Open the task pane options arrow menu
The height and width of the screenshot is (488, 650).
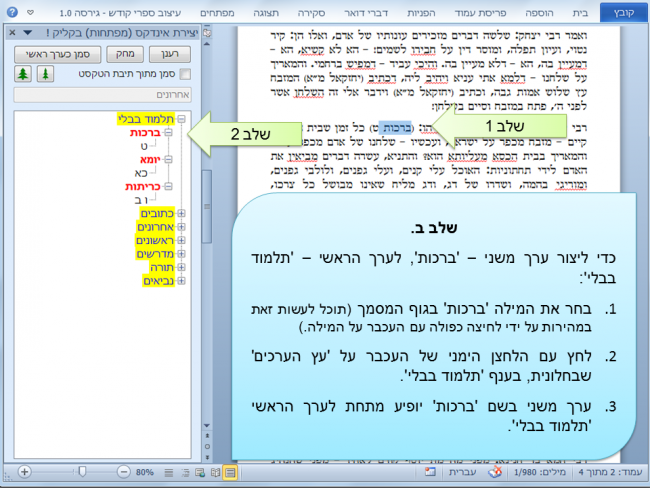pyautogui.click(x=28, y=32)
